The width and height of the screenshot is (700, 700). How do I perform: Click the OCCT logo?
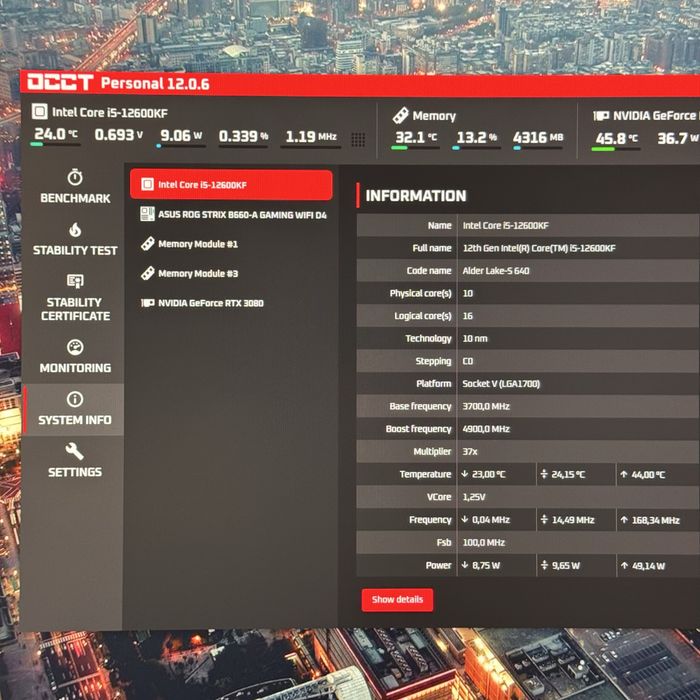[x=60, y=82]
